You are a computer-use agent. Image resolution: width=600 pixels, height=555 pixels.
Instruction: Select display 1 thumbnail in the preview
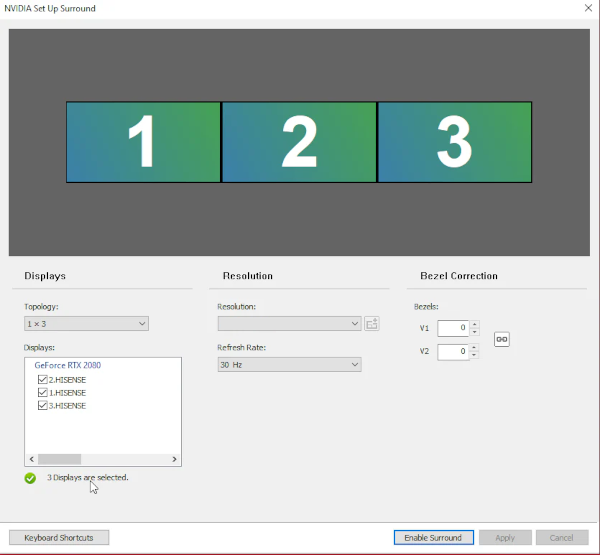tap(143, 142)
